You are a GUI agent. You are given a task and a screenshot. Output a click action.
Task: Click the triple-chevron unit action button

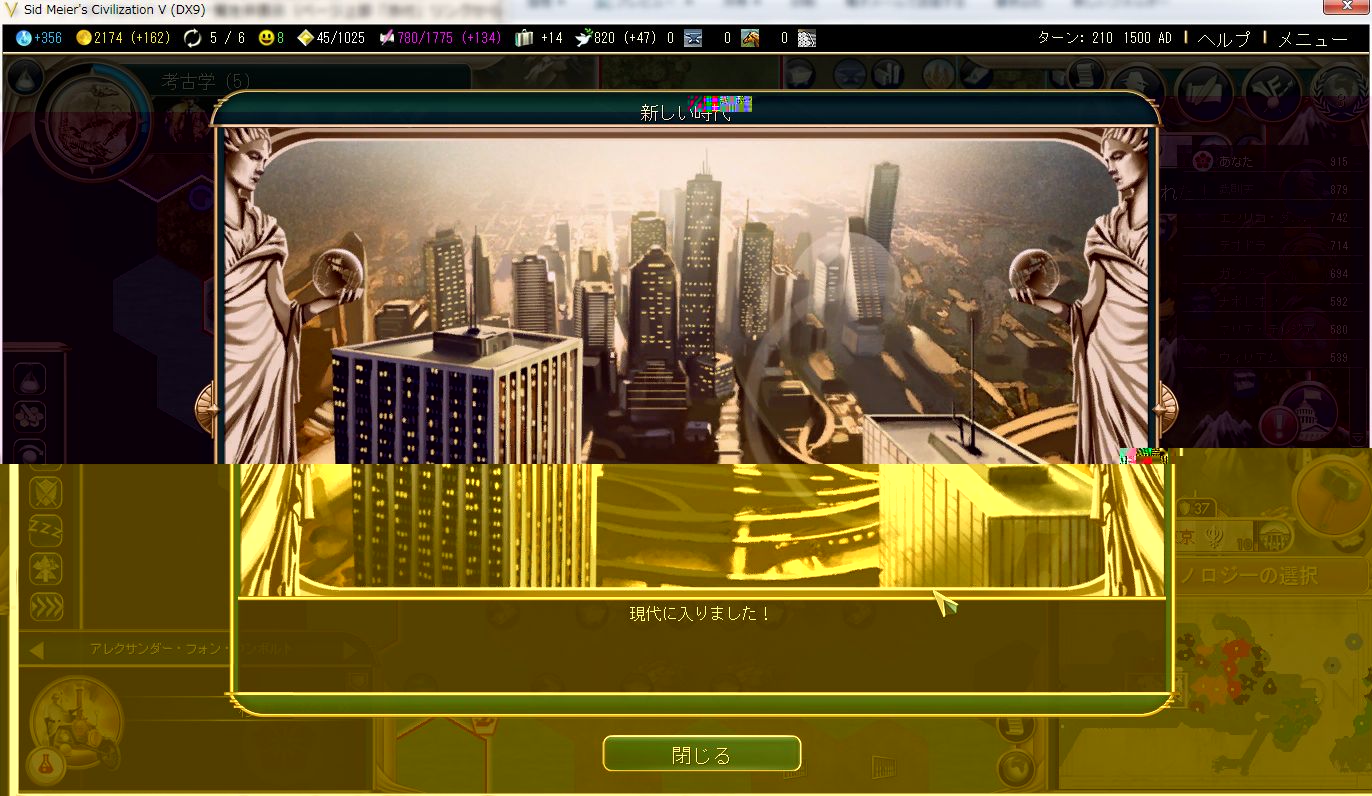[x=45, y=606]
